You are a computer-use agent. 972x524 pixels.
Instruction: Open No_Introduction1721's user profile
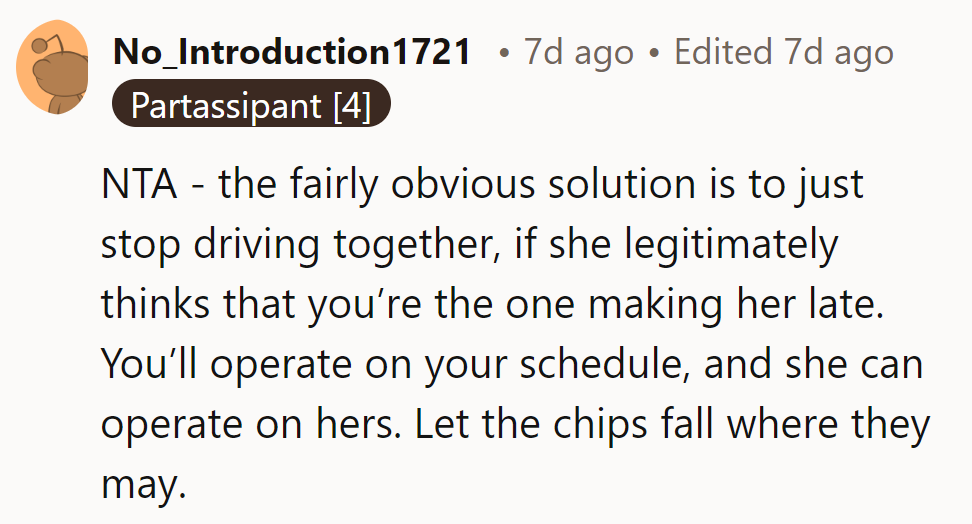point(292,53)
